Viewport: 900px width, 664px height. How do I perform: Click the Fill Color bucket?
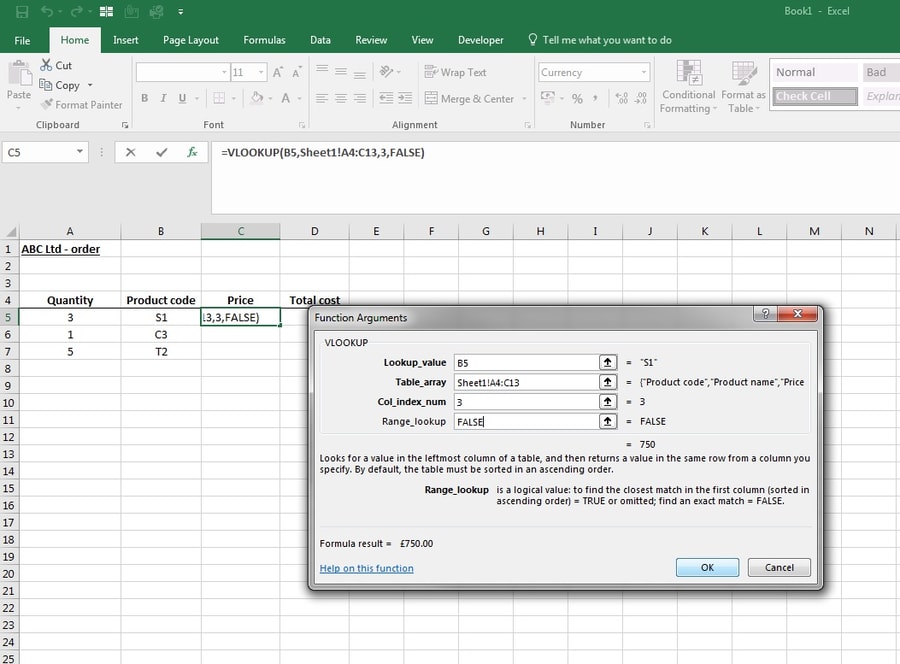[257, 98]
